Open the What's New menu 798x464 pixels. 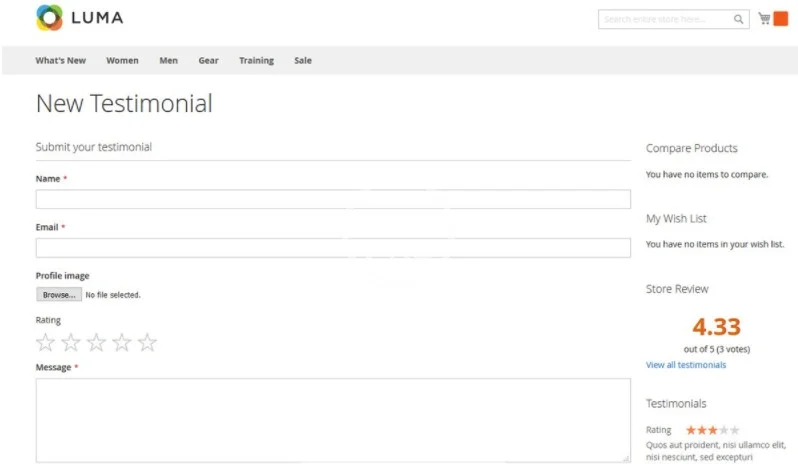point(60,61)
